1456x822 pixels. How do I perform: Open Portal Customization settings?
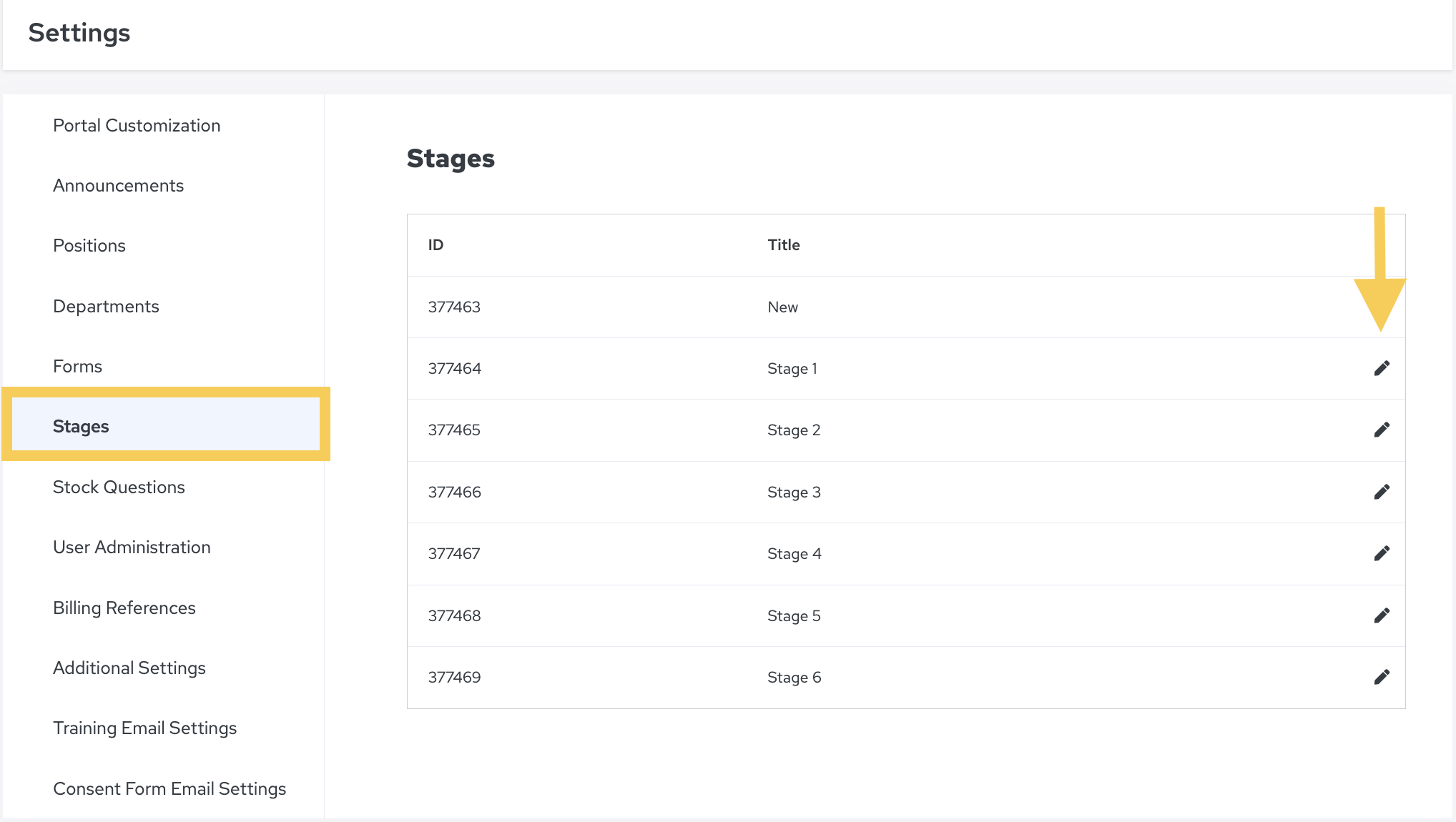tap(137, 126)
